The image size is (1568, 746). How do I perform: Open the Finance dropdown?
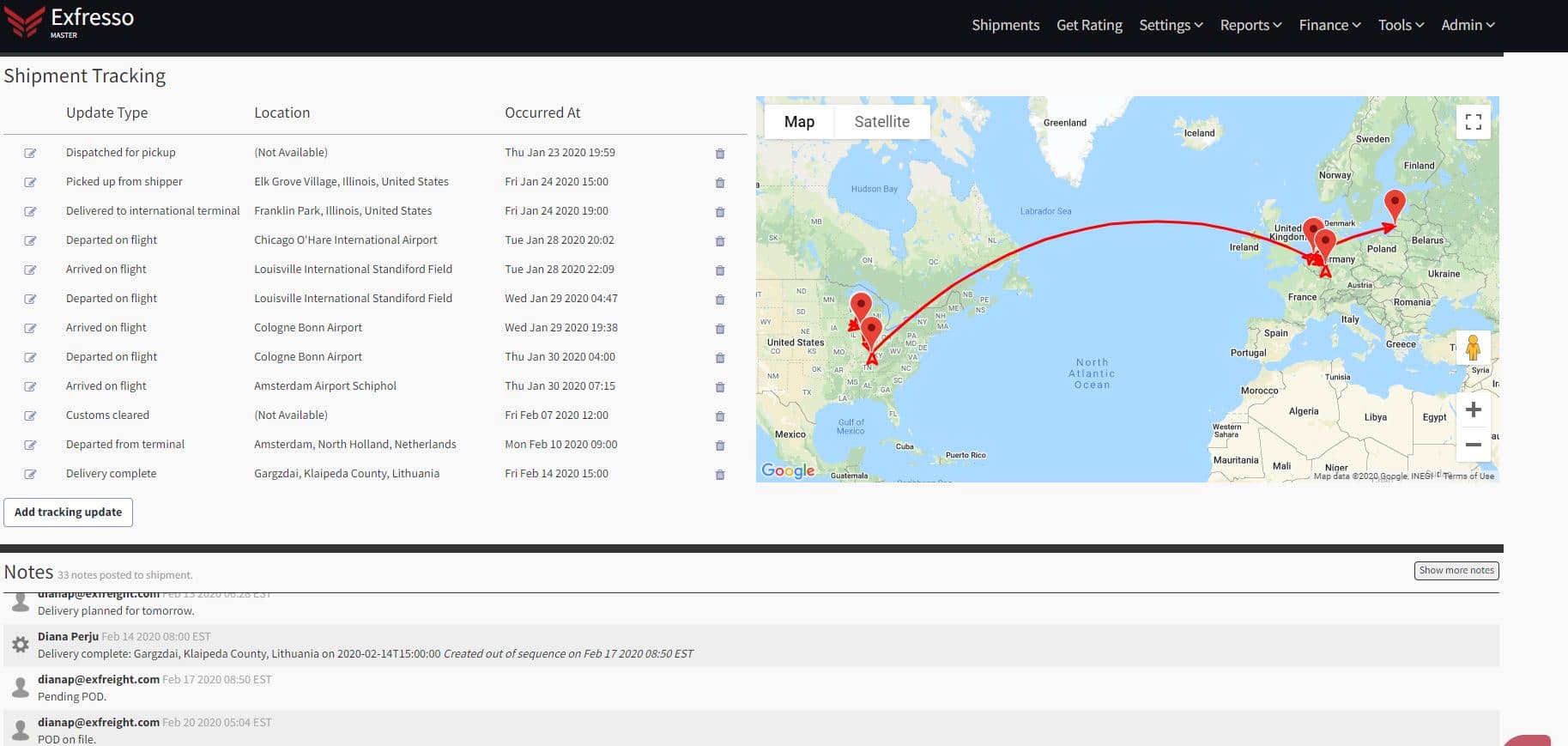(x=1329, y=25)
